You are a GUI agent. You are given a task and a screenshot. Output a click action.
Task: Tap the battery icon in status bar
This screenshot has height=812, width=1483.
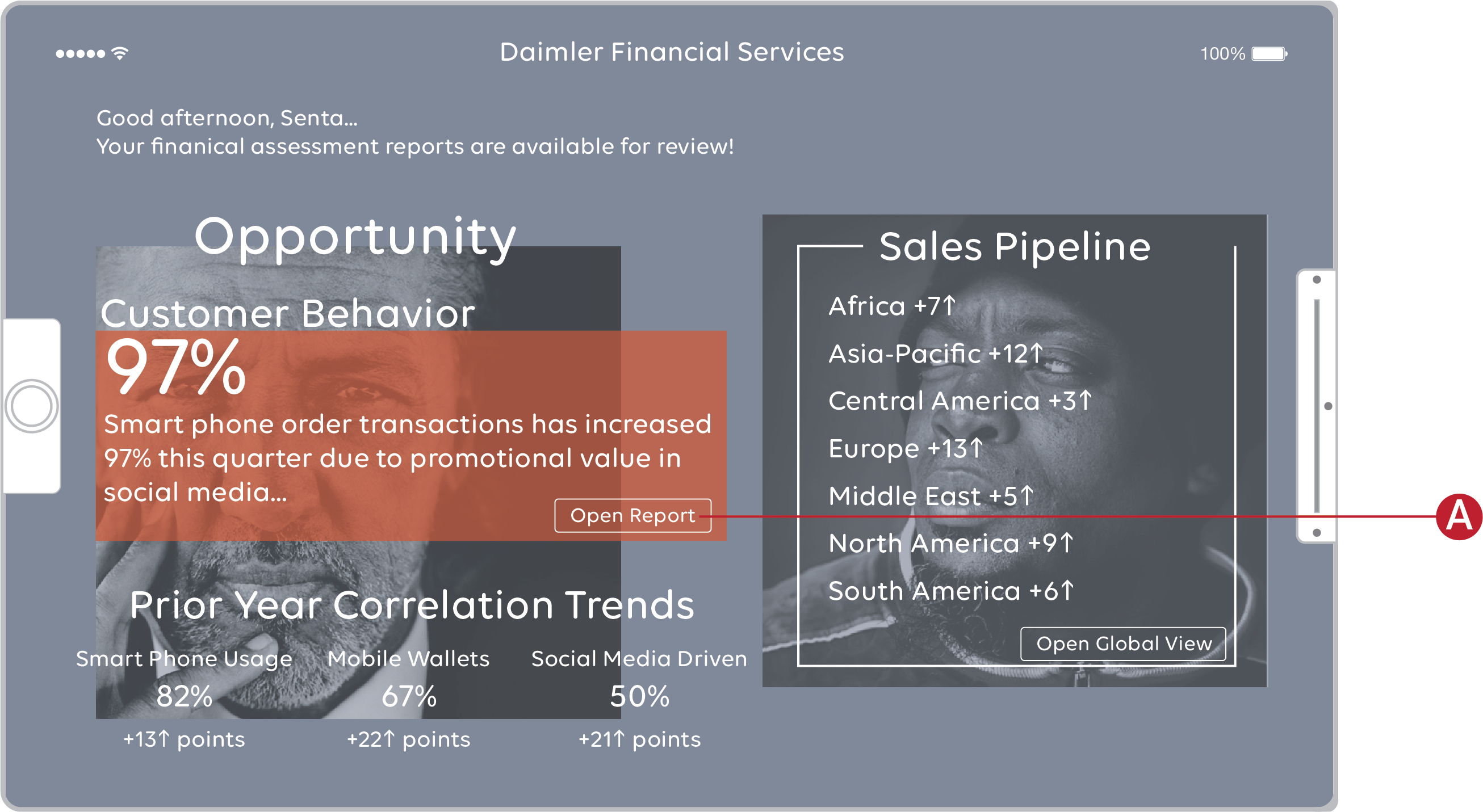click(x=1269, y=54)
